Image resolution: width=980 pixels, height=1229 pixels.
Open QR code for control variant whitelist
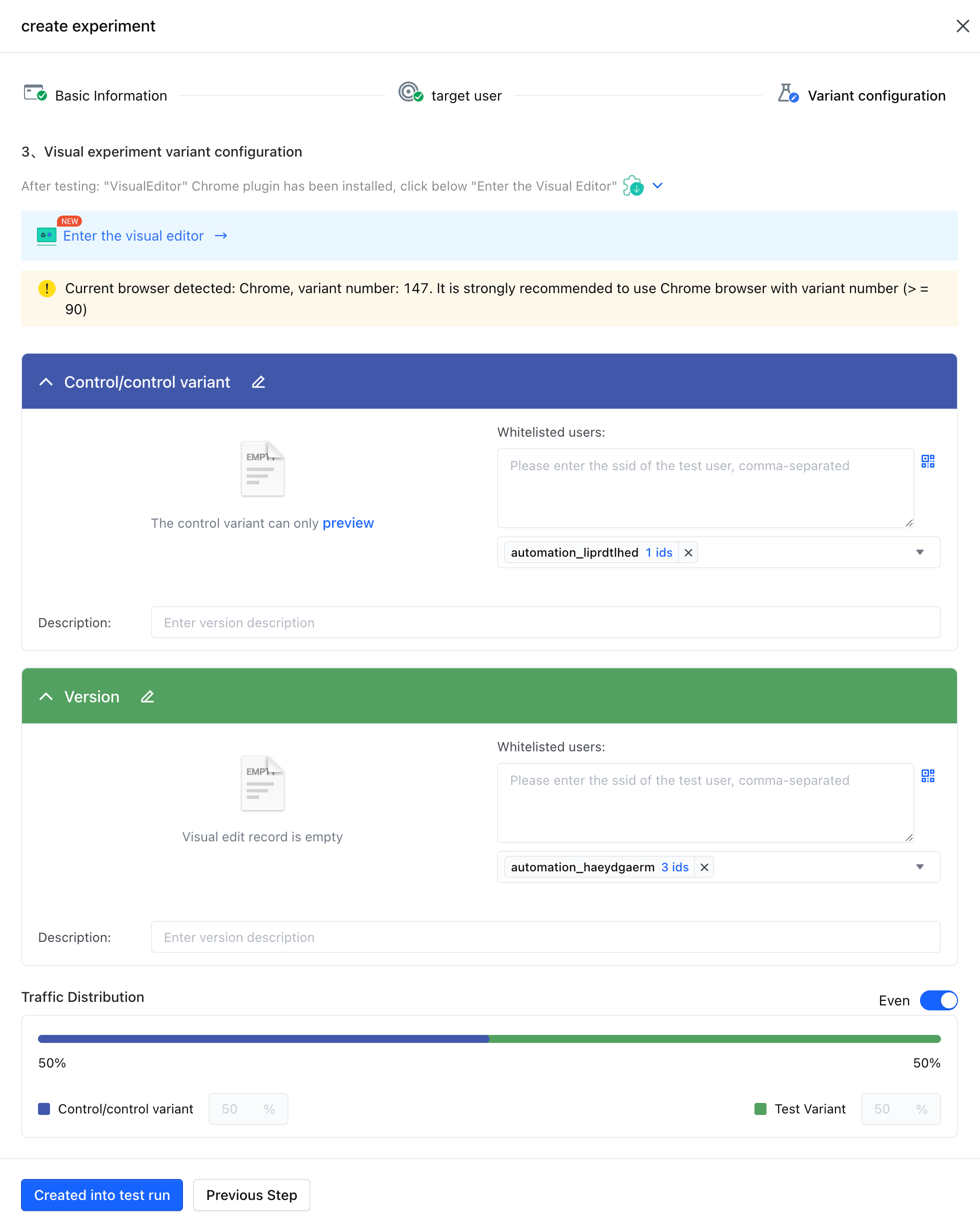[927, 461]
